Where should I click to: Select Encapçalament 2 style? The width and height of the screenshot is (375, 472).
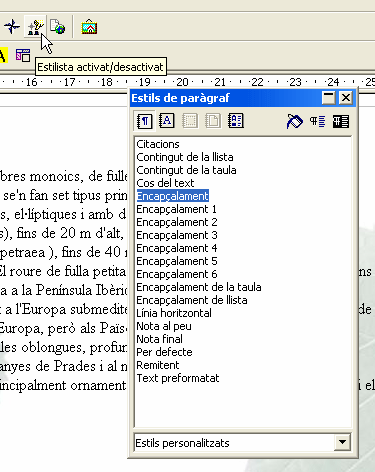(x=177, y=222)
